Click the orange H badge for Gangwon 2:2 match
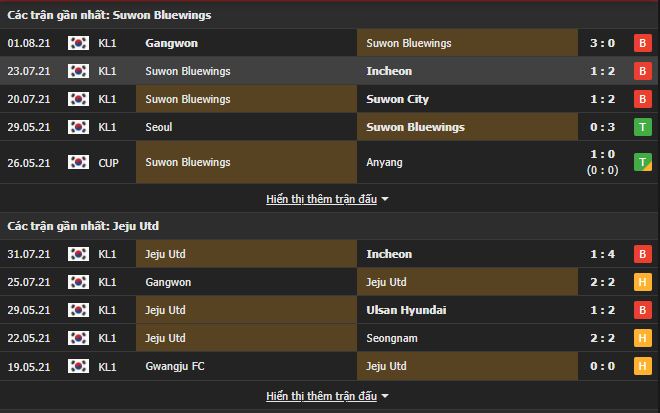 pyautogui.click(x=640, y=282)
